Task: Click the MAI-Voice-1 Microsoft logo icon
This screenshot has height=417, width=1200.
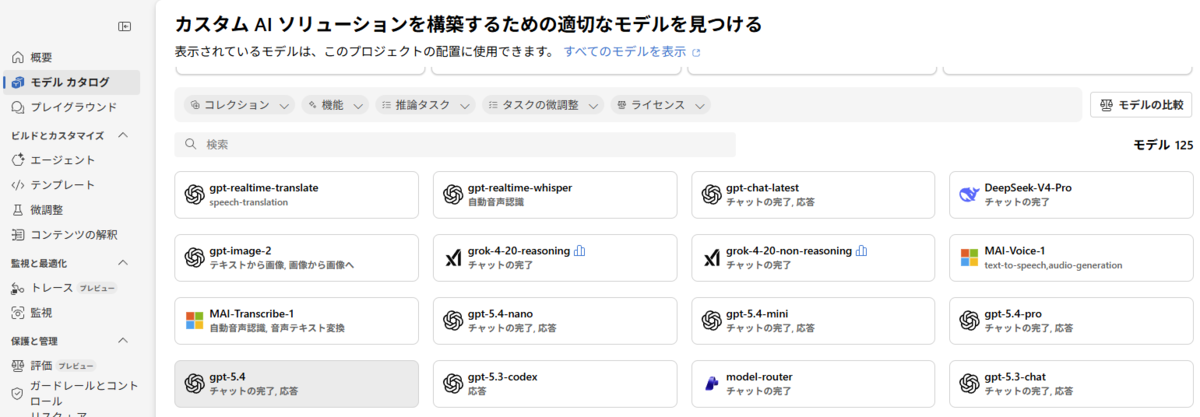Action: (x=968, y=258)
